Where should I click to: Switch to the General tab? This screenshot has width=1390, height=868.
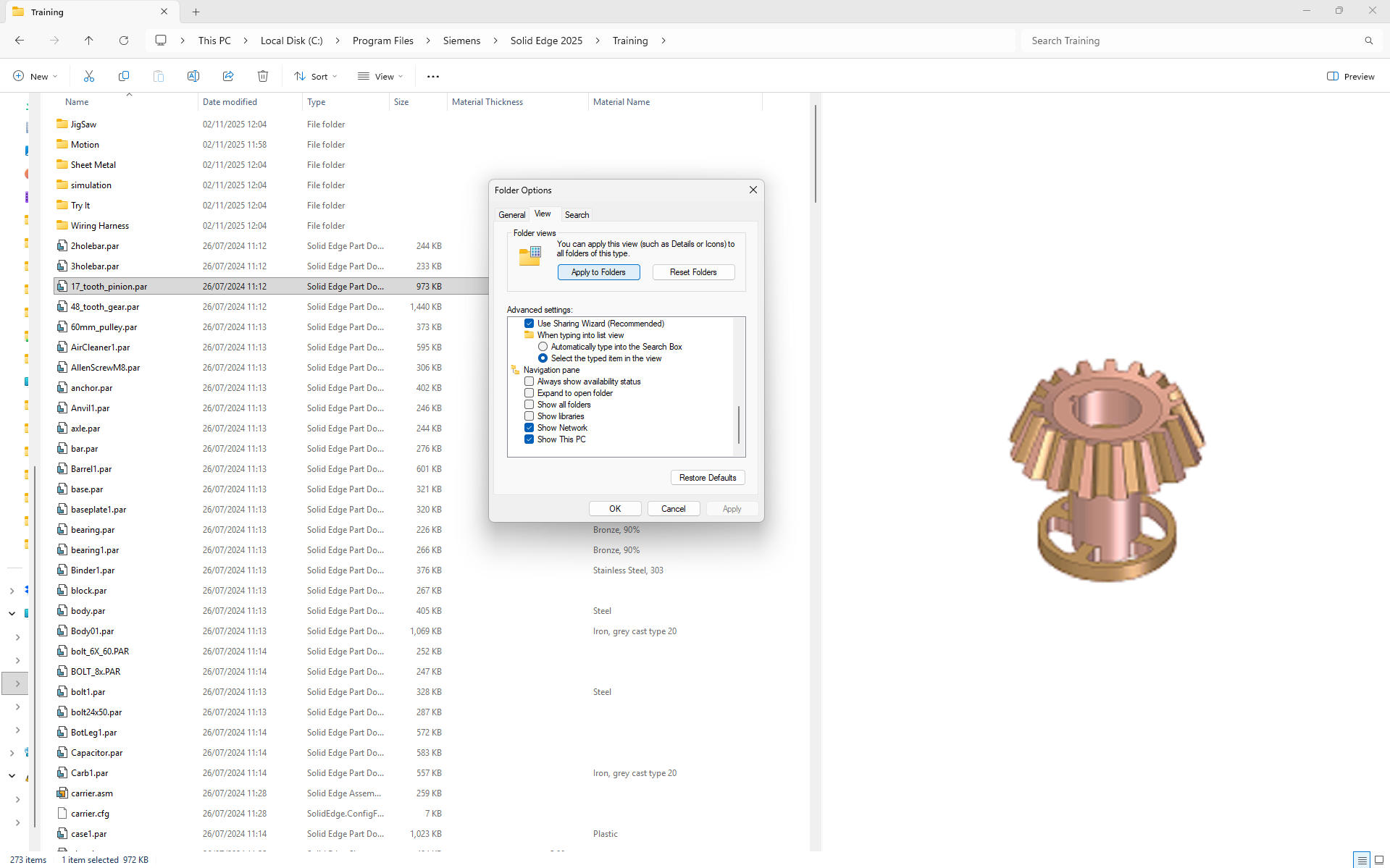point(511,215)
